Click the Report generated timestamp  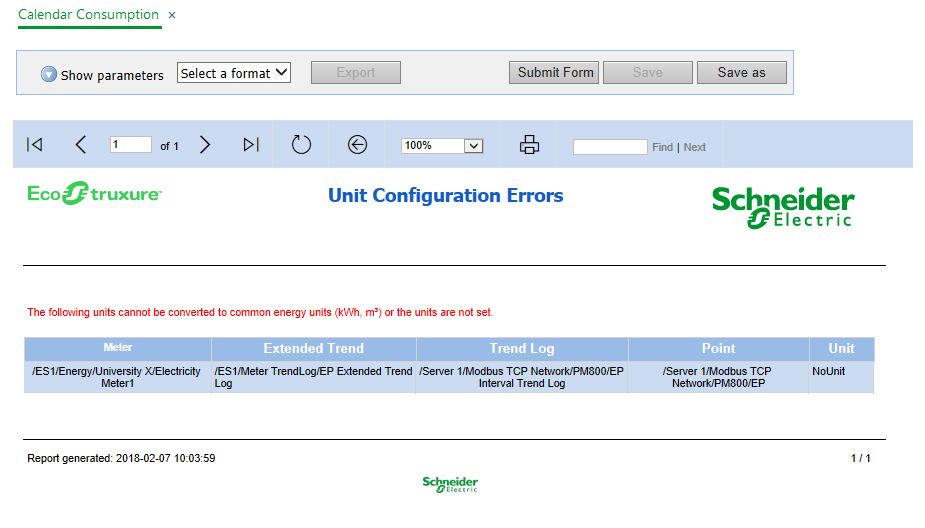coord(121,458)
